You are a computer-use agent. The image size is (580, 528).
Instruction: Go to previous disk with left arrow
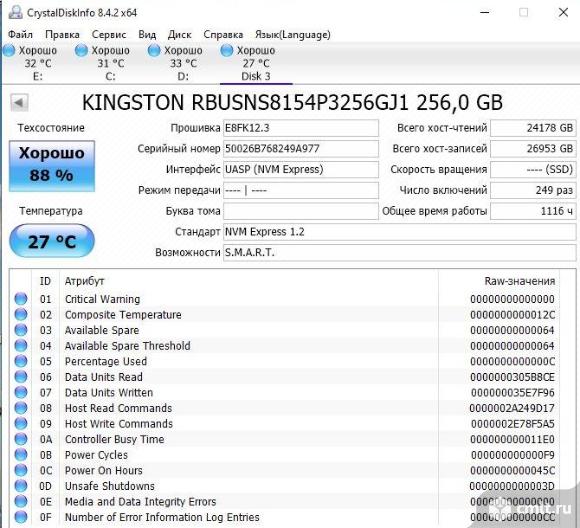[x=19, y=102]
